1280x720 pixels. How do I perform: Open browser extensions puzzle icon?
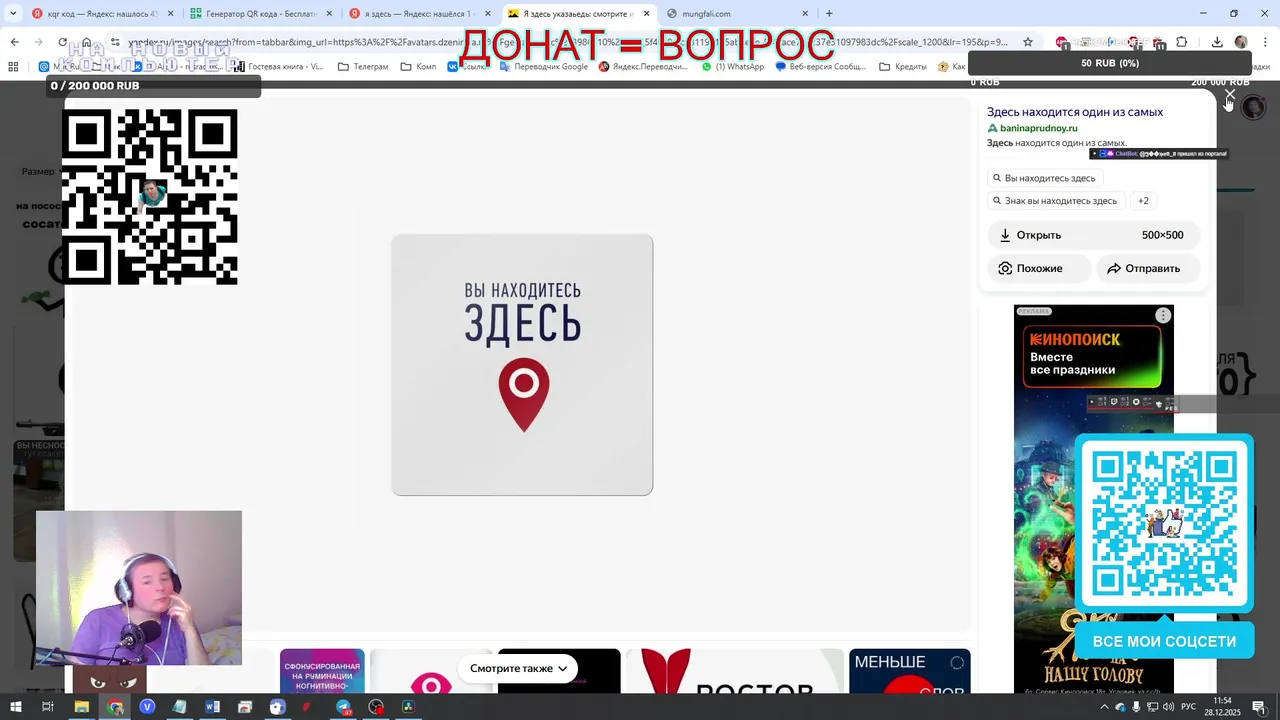(x=1182, y=42)
